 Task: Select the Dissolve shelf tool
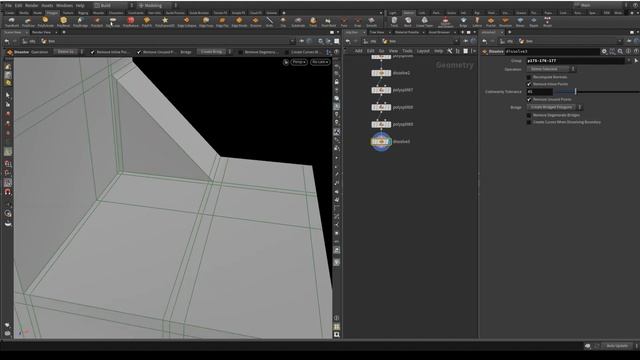tap(256, 22)
